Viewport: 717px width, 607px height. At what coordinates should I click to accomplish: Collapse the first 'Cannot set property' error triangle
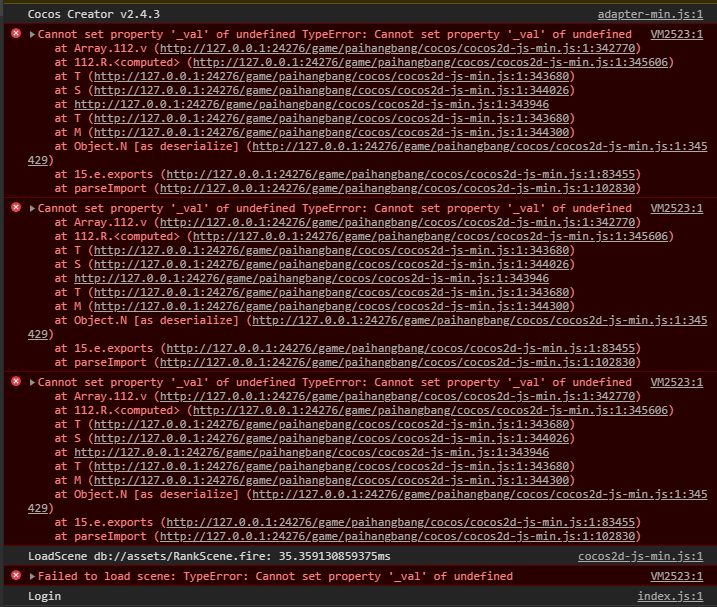pos(32,34)
